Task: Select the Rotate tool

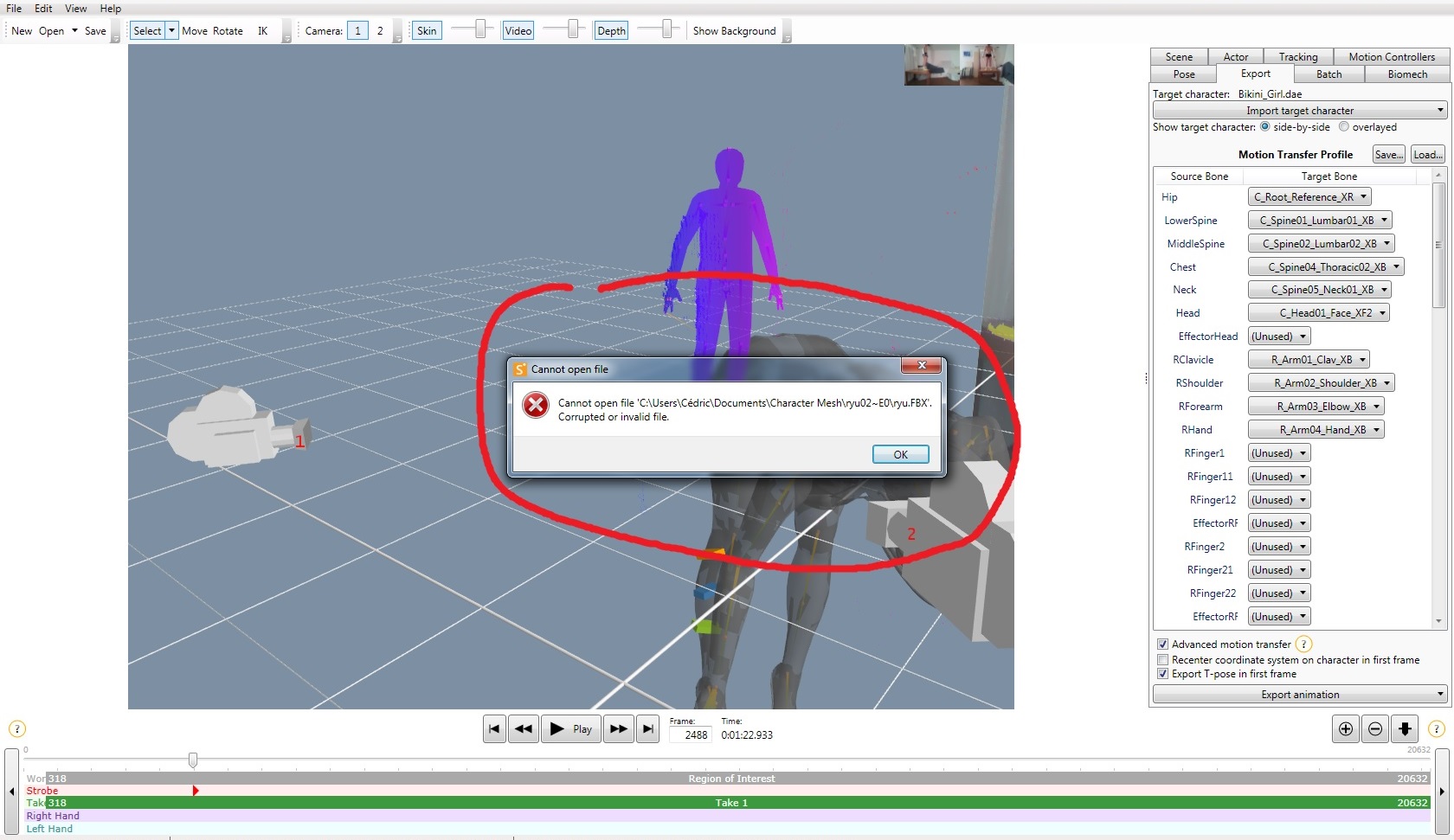Action: pos(228,31)
